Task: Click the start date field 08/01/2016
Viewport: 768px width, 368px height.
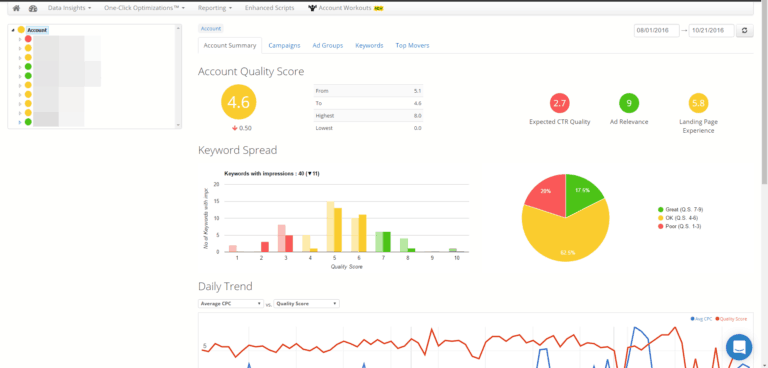Action: [656, 30]
